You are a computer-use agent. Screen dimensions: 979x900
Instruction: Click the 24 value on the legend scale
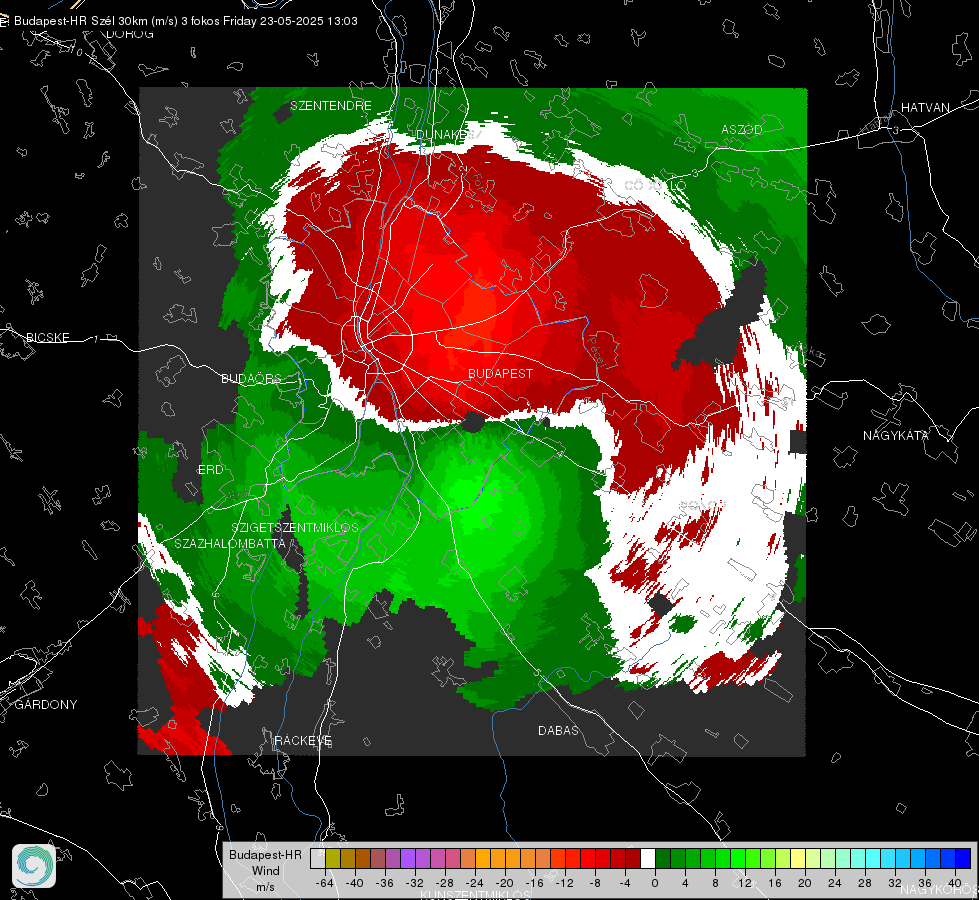835,883
